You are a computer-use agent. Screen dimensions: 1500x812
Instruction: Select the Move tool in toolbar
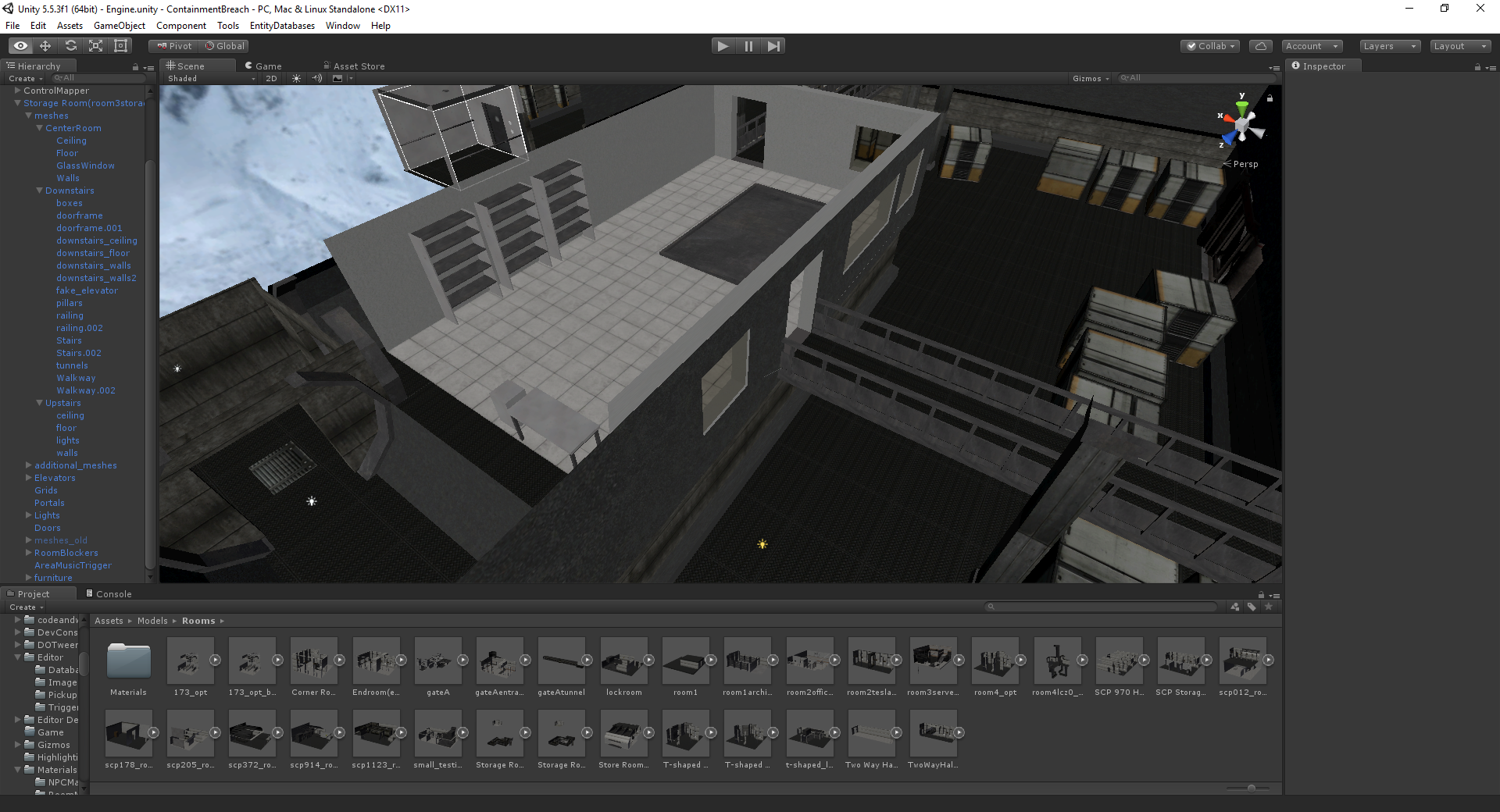click(x=45, y=46)
